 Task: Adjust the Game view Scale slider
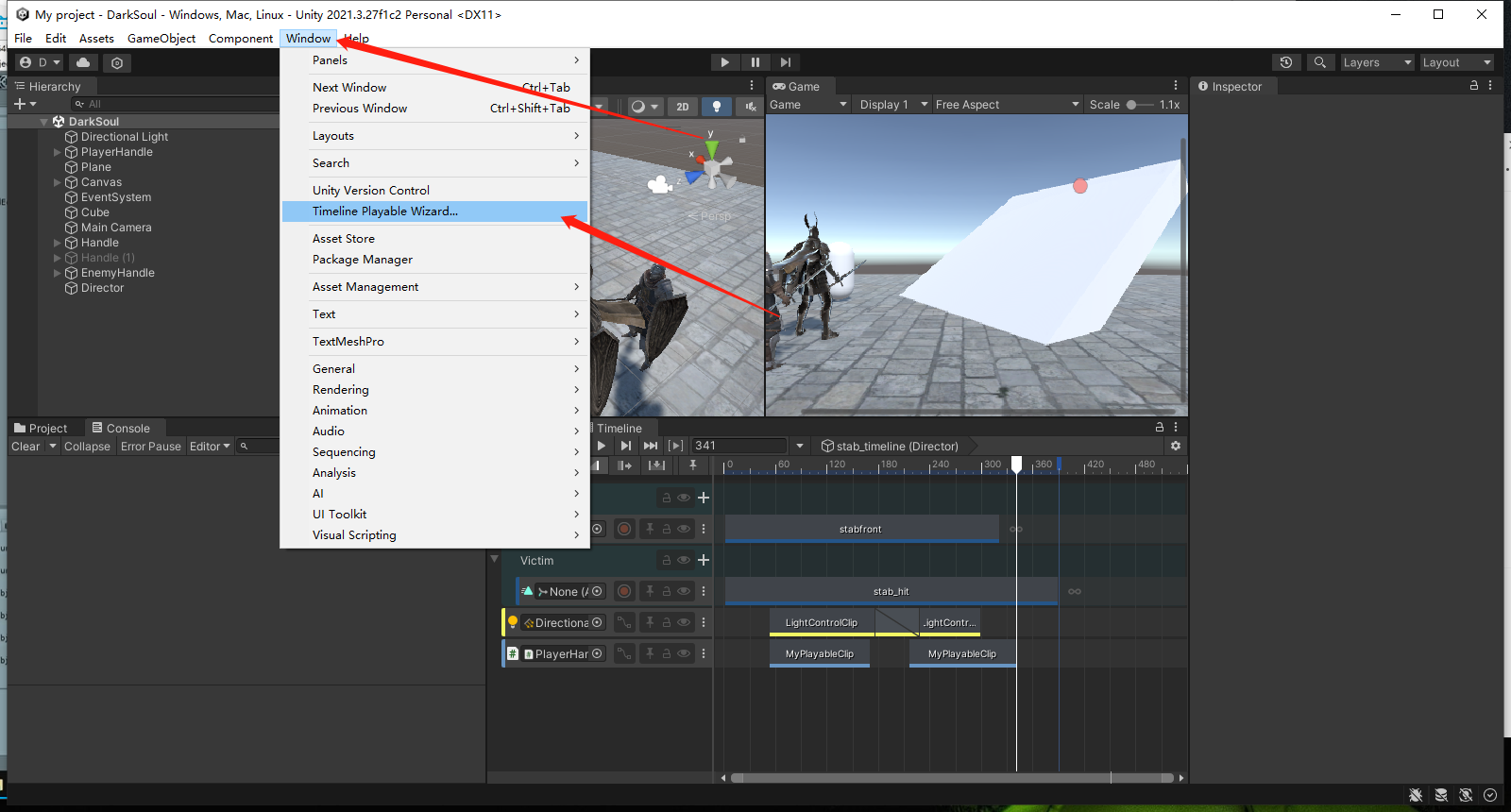(1140, 105)
